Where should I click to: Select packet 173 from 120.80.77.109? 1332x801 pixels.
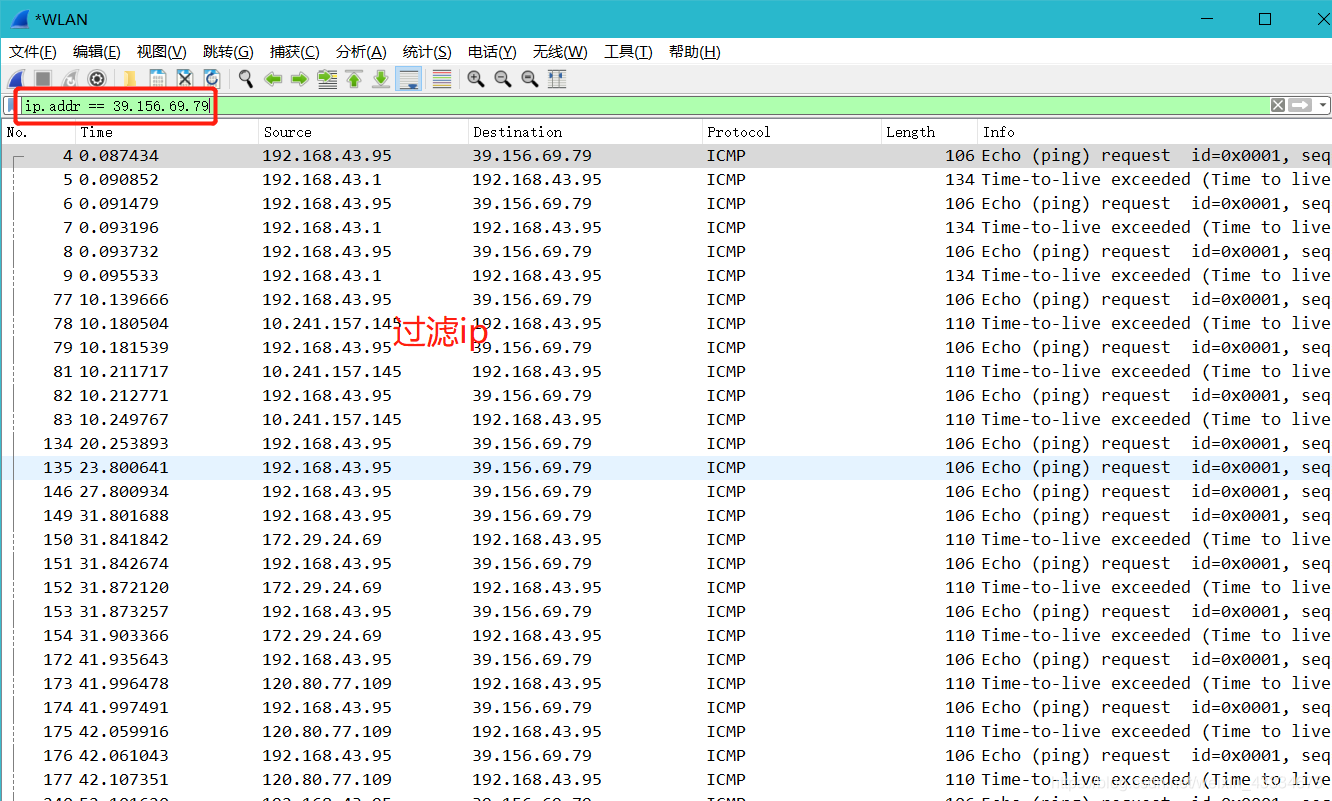pos(666,684)
